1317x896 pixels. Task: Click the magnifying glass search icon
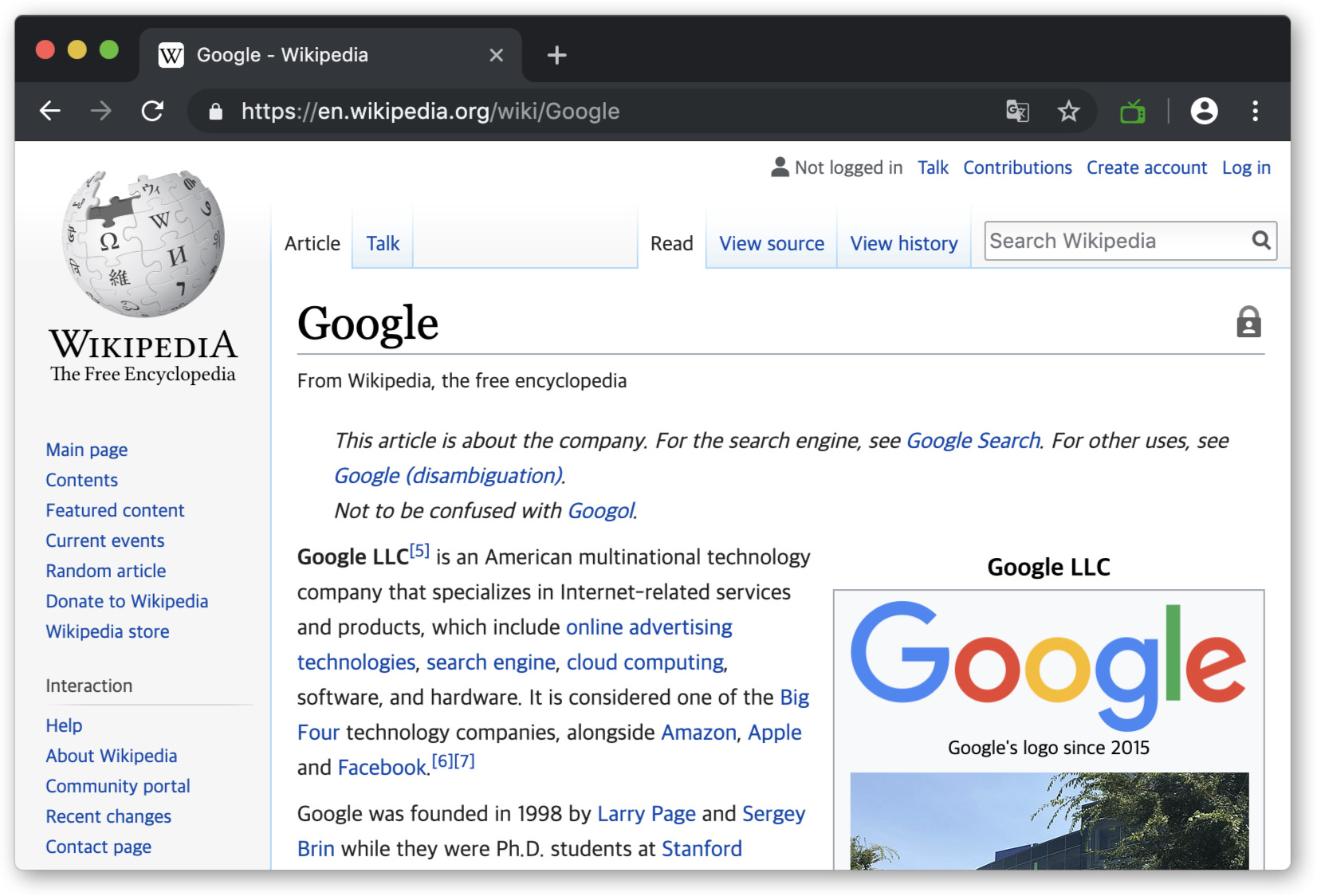[x=1261, y=240]
